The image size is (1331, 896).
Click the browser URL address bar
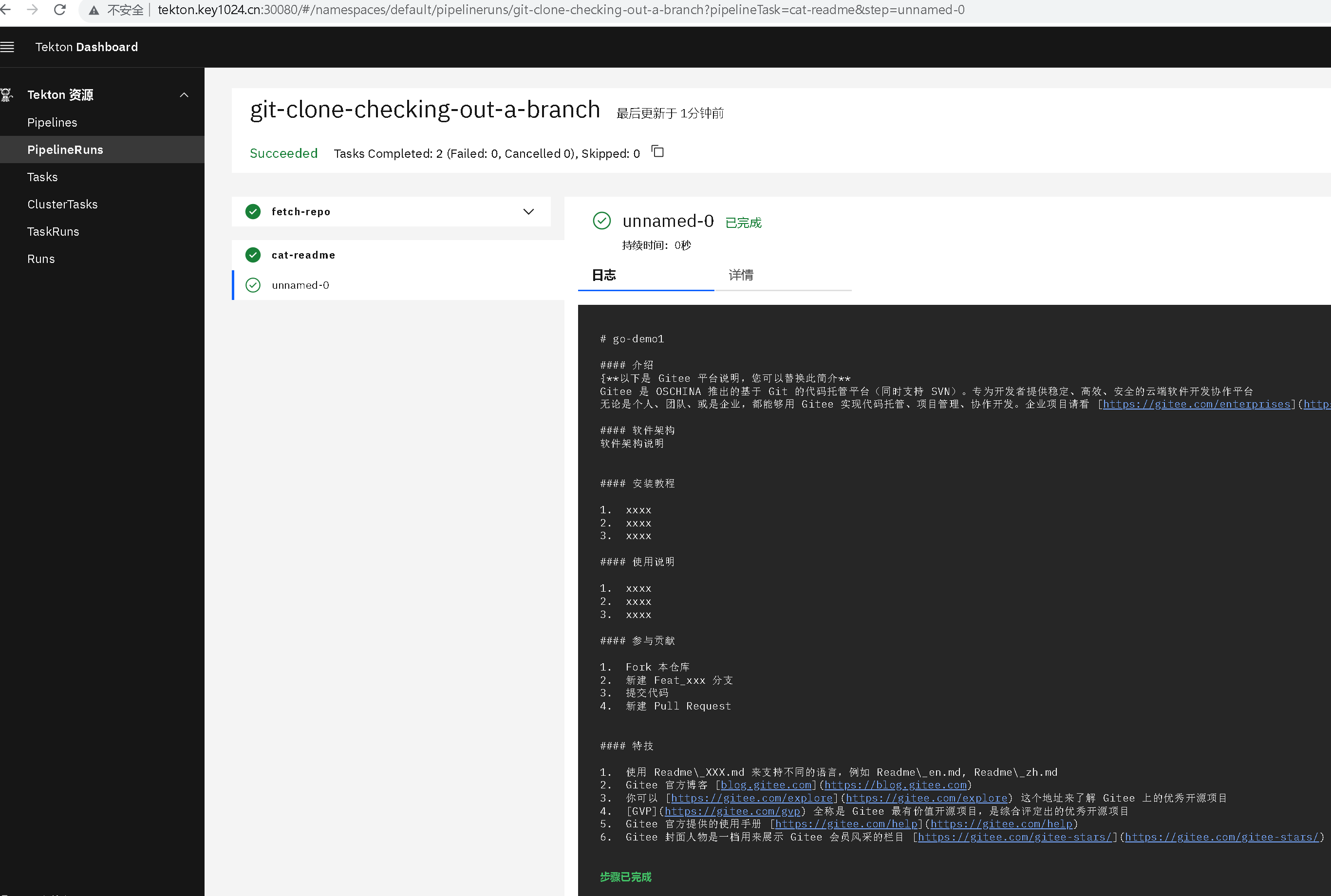561,10
